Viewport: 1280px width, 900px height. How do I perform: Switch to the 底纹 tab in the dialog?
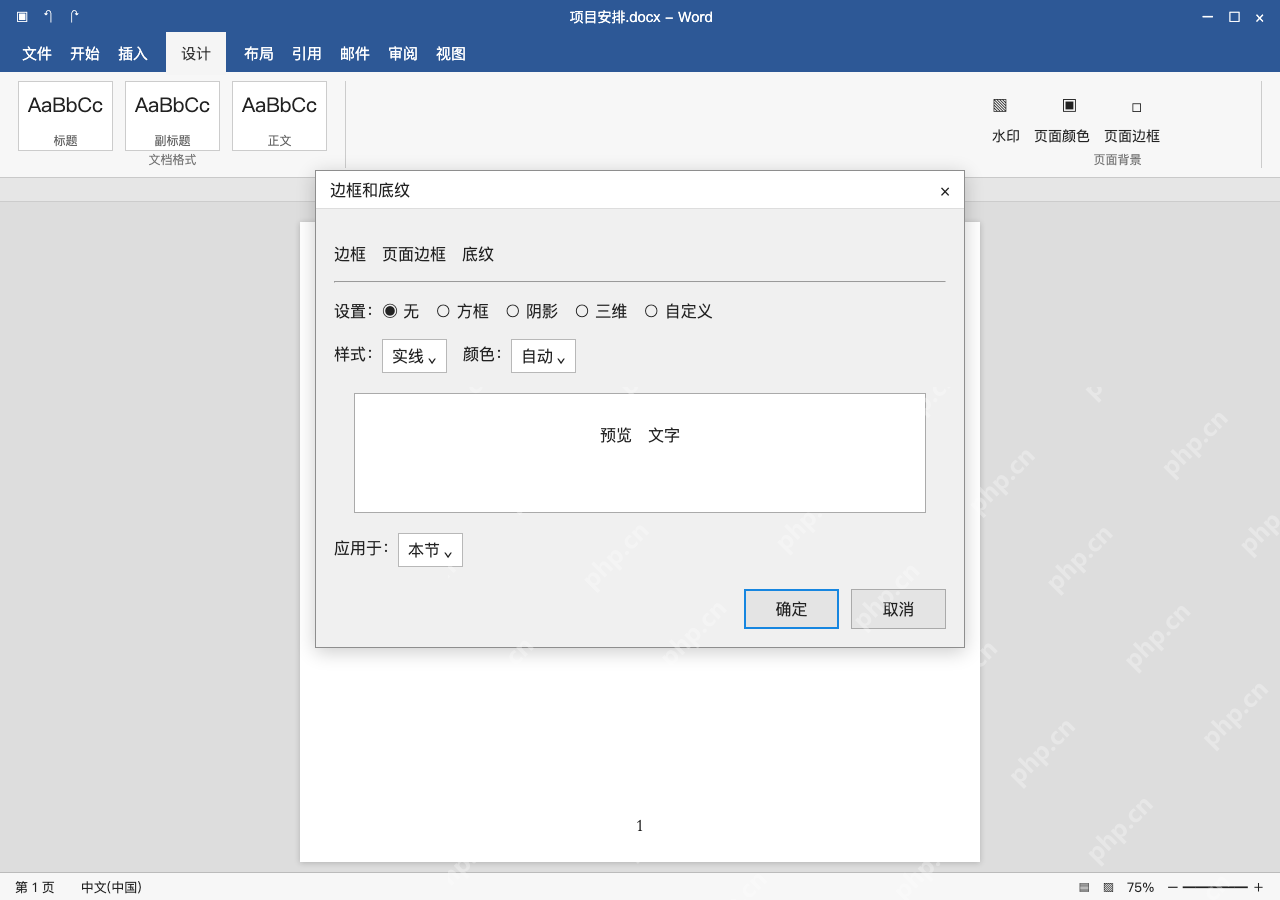tap(478, 254)
